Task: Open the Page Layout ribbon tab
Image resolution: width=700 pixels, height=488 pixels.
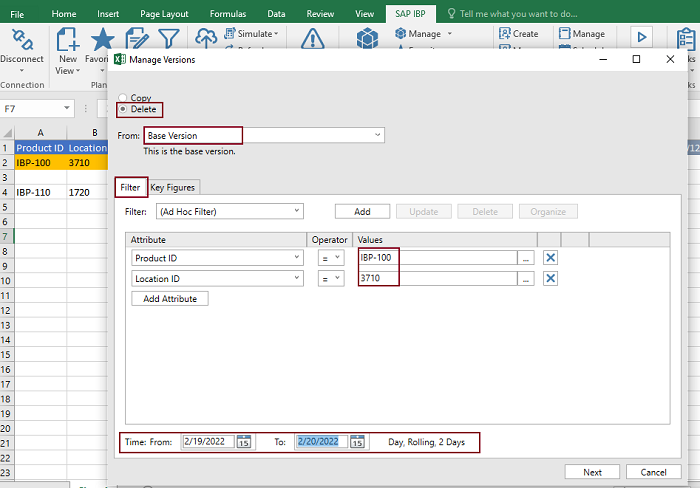Action: tap(164, 14)
